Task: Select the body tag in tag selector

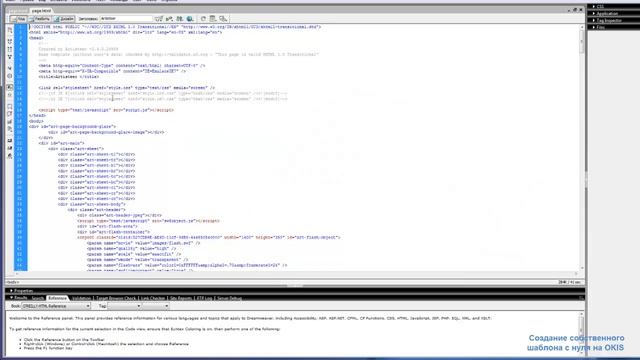Action: click(12, 282)
